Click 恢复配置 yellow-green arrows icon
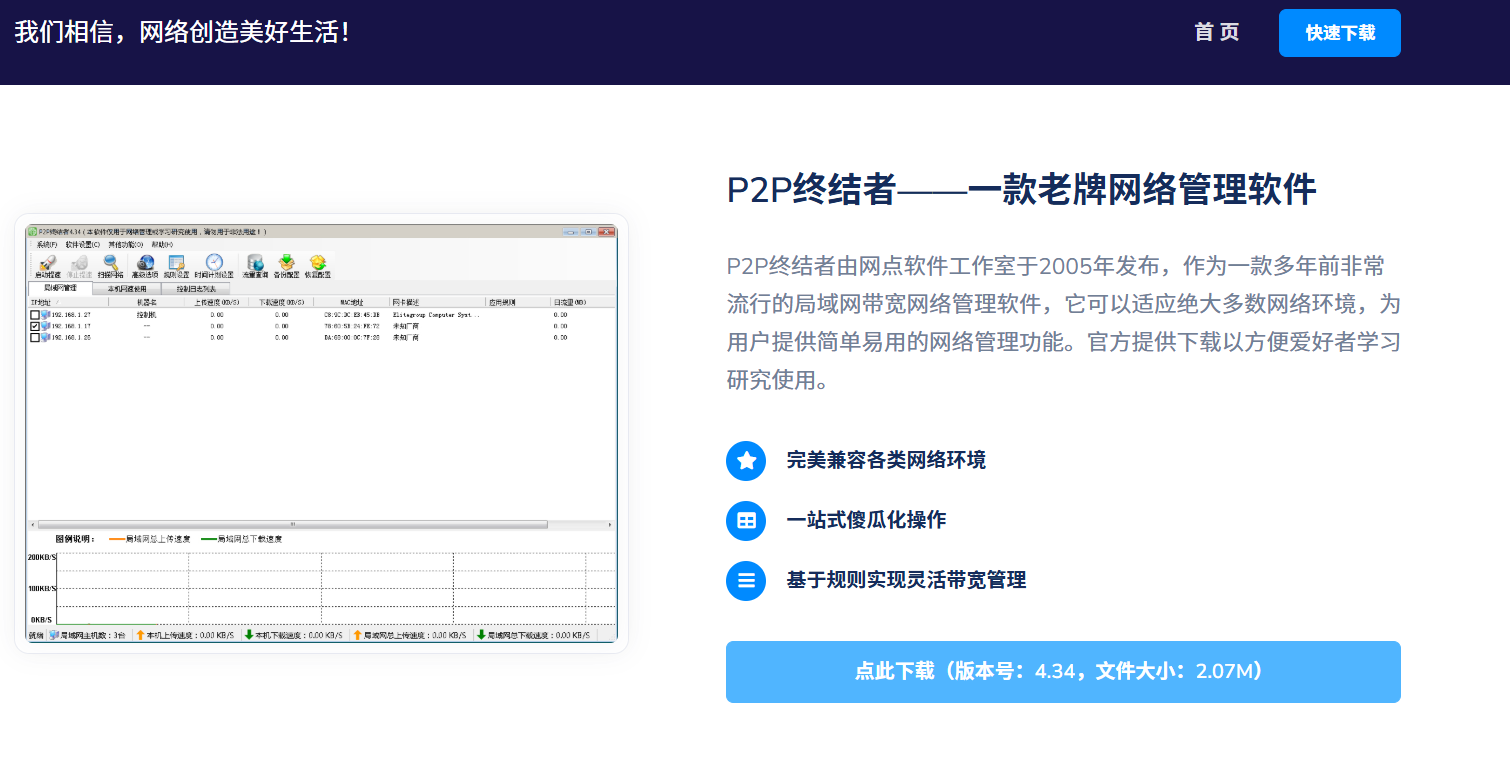This screenshot has width=1510, height=776. pos(318,263)
